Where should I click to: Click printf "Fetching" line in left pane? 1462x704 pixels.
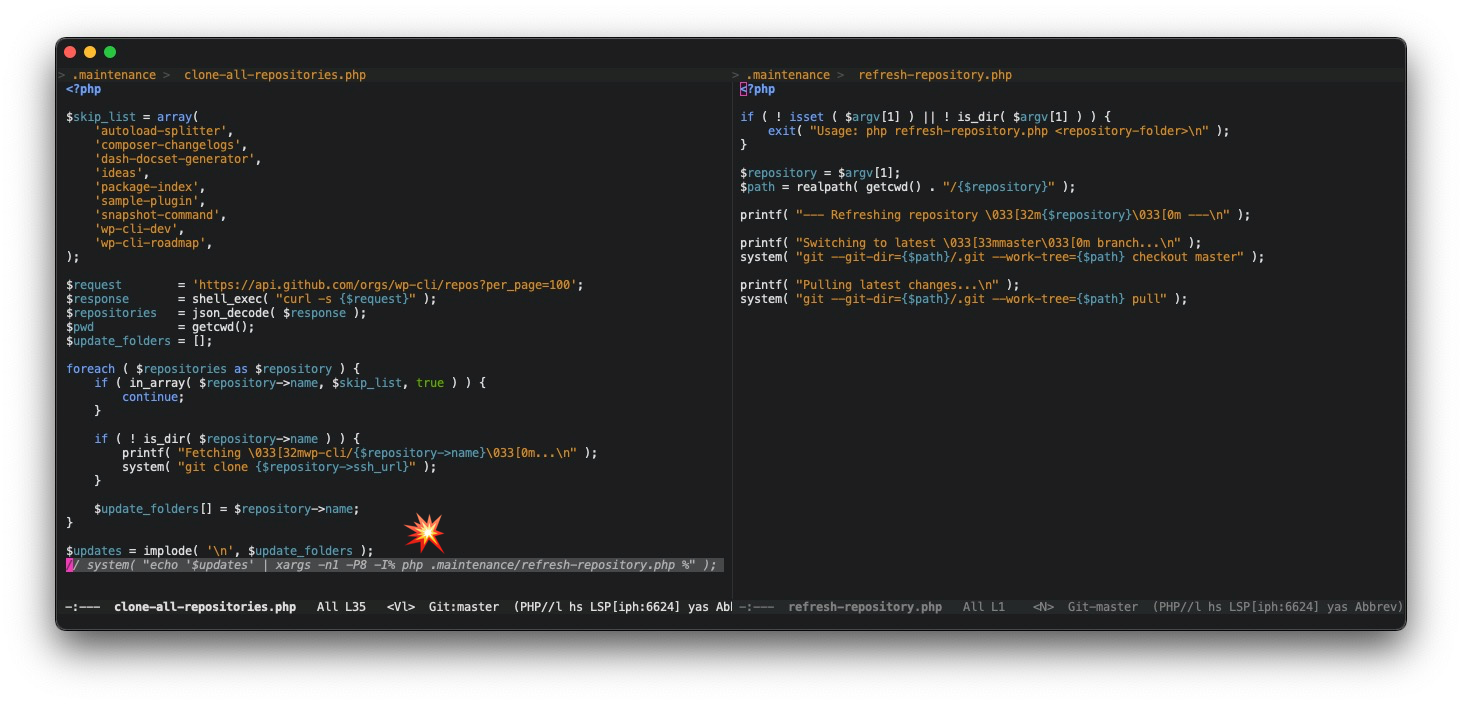point(360,453)
